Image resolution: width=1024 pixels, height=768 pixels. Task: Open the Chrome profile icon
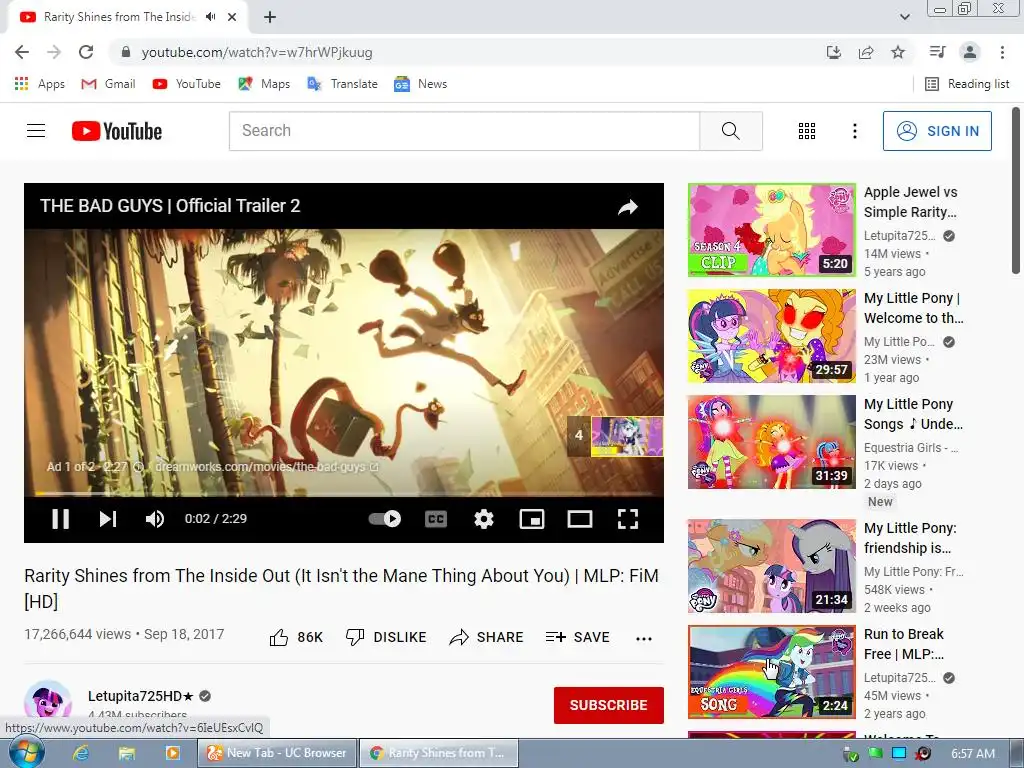[970, 52]
